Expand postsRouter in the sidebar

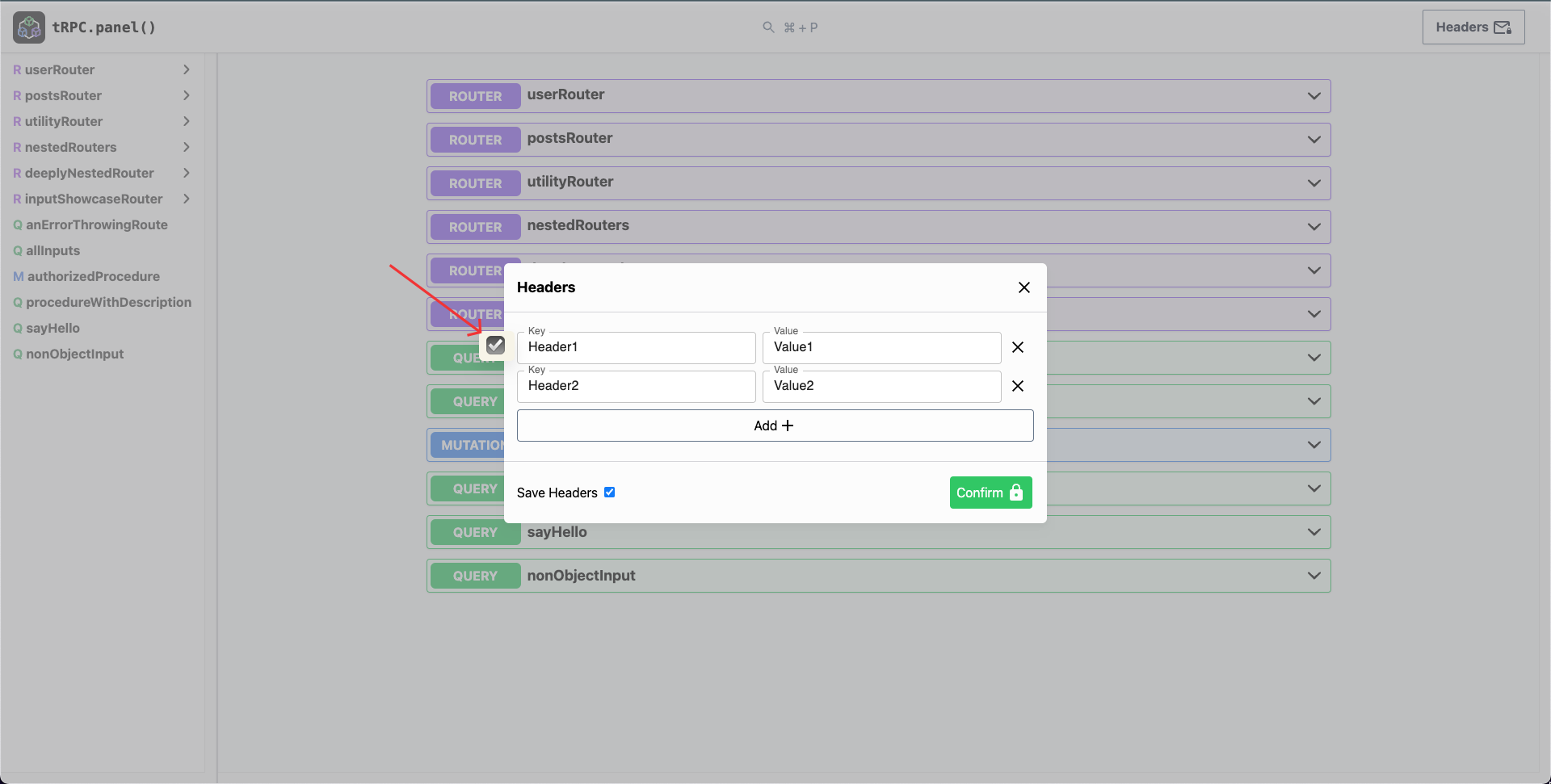tap(187, 95)
